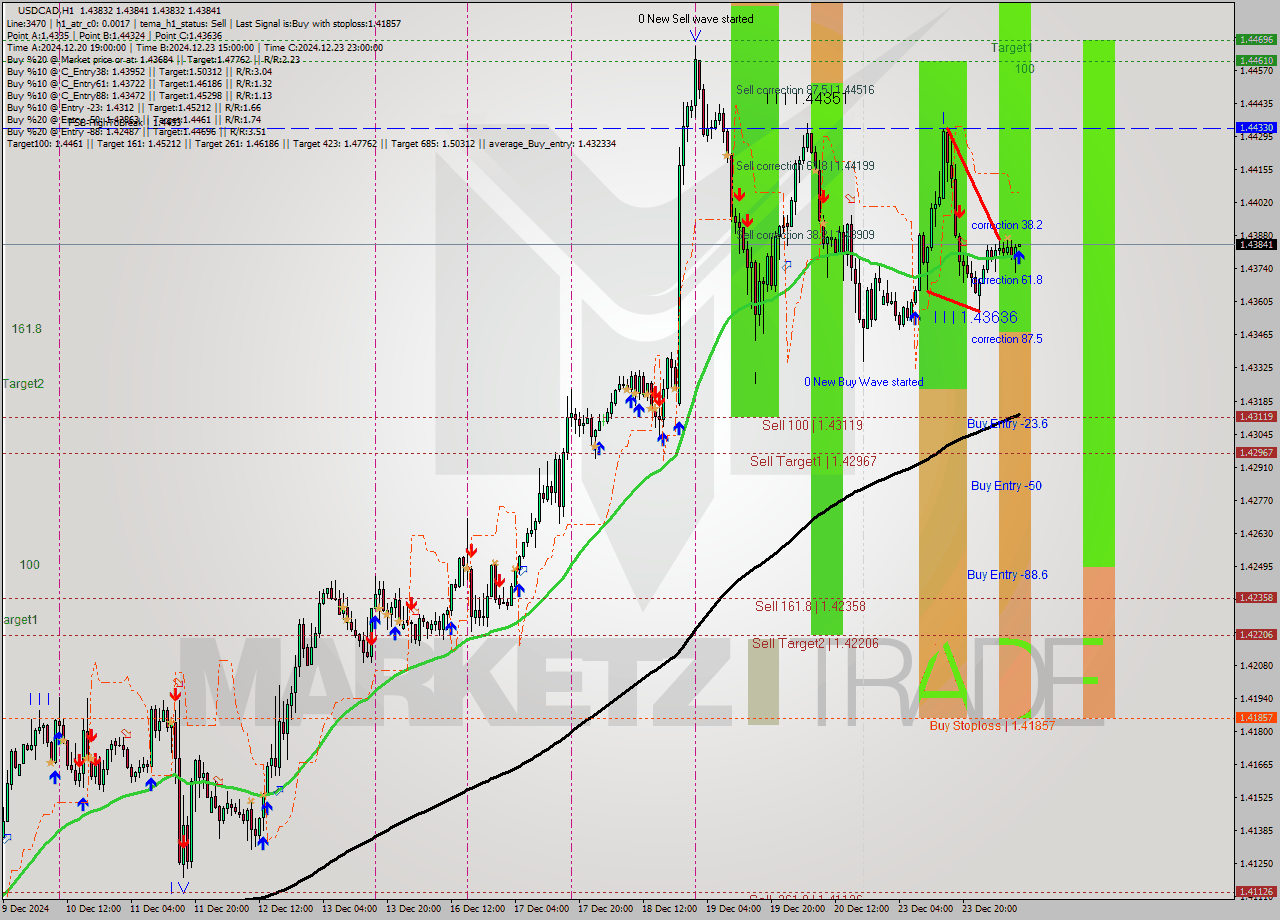The height and width of the screenshot is (920, 1280).
Task: Click the 'Buy Stoploss | 1.41857' label
Action: (x=992, y=726)
